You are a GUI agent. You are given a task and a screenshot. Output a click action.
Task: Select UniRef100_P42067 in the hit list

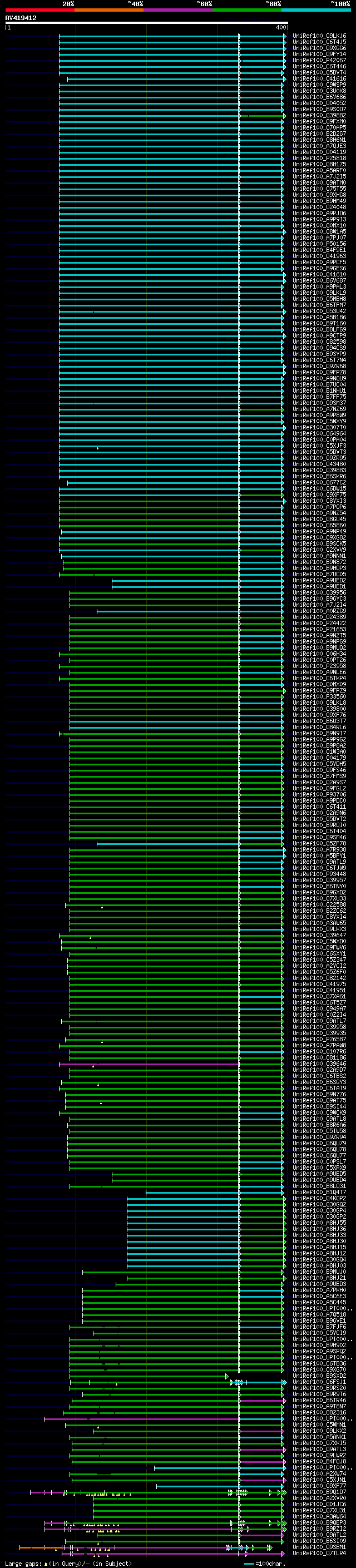click(319, 60)
